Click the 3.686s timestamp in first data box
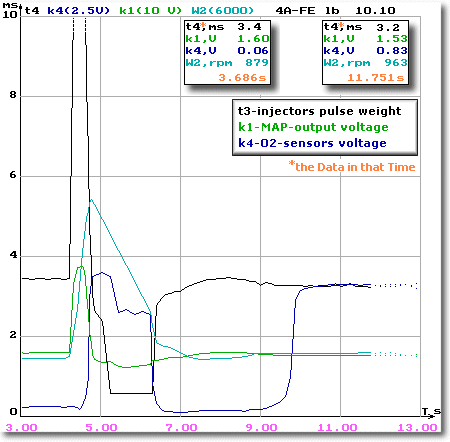This screenshot has height=442, width=450. click(x=242, y=78)
